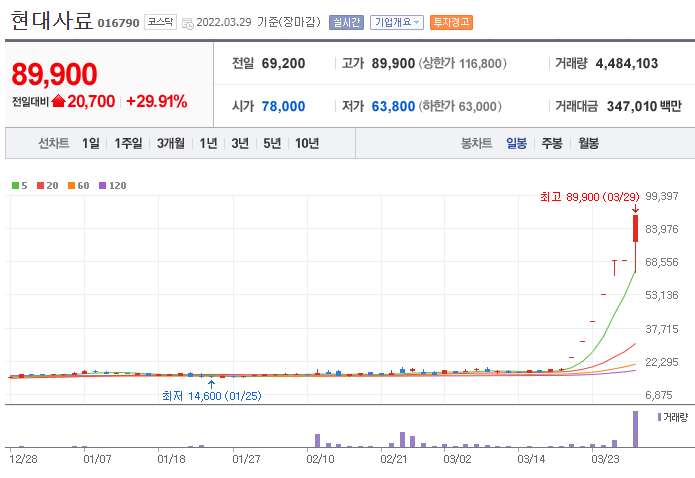
Task: Click the current price 89,900
Action: pyautogui.click(x=54, y=74)
